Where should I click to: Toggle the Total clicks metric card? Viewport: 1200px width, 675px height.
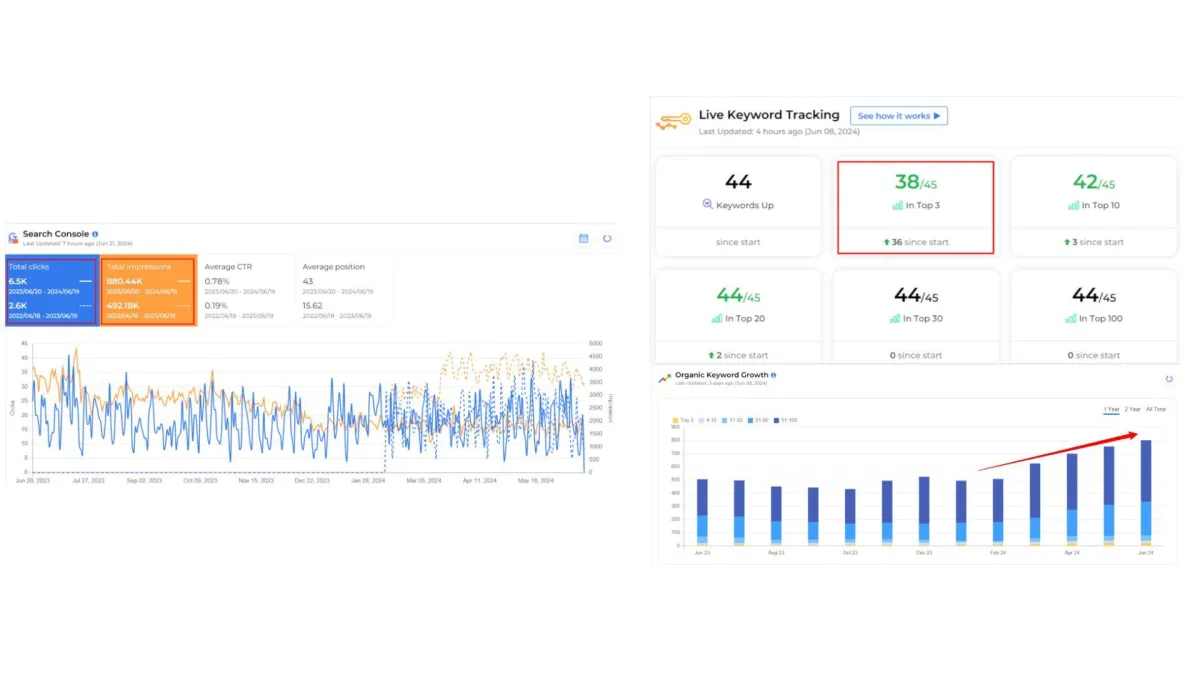point(51,291)
